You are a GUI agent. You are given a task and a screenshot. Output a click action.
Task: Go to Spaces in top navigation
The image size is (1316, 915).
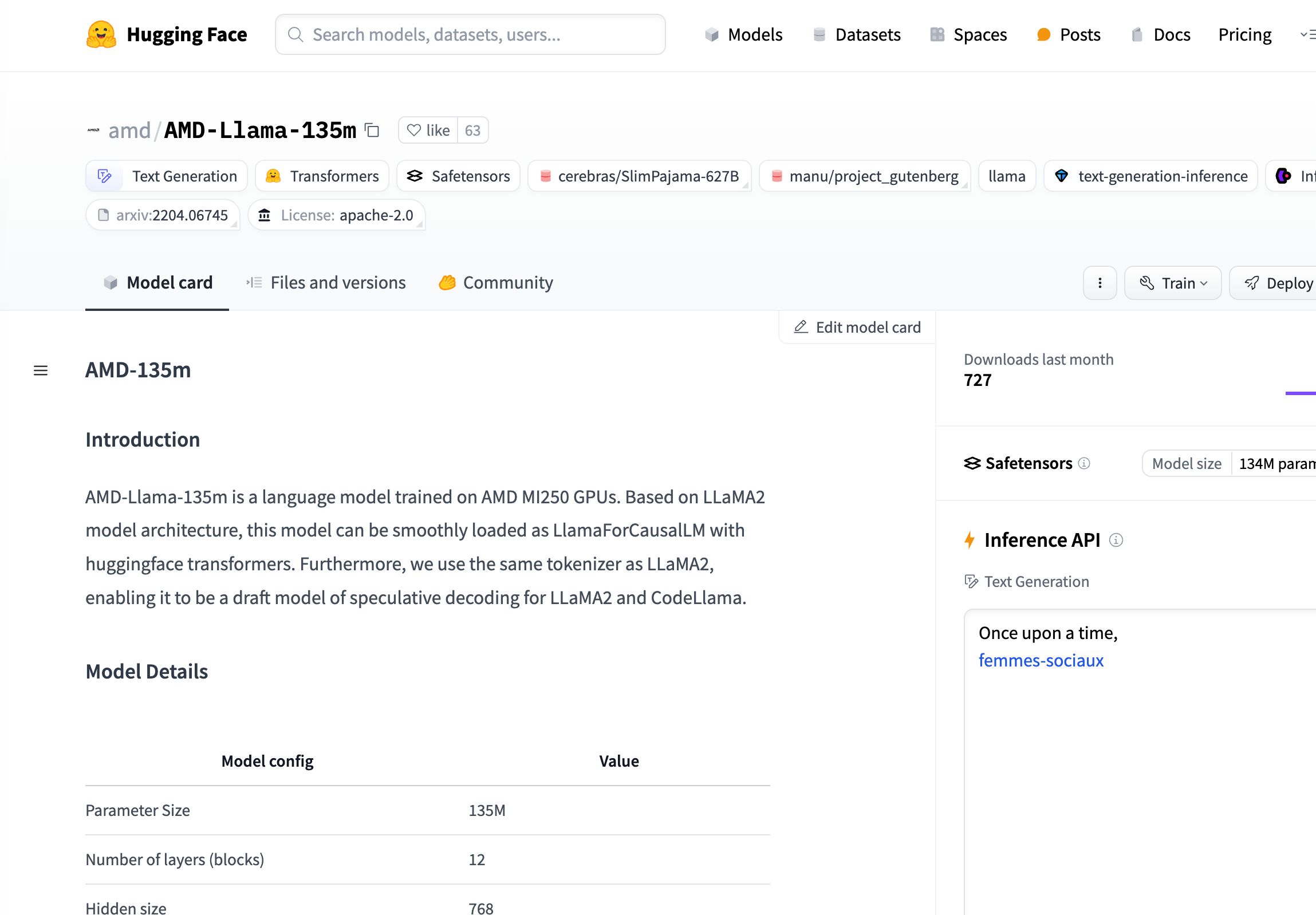(968, 34)
